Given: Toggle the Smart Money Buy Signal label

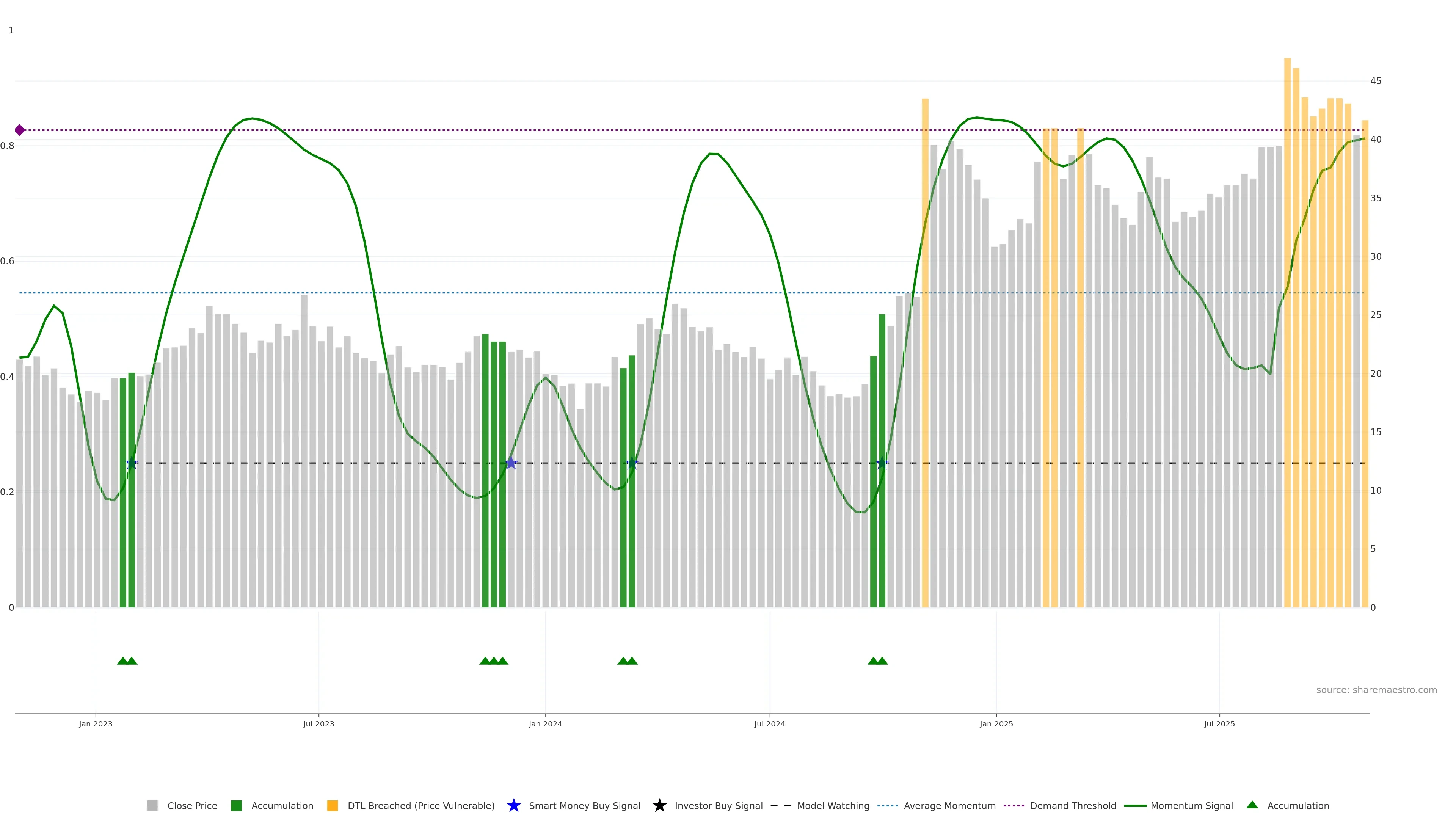Looking at the screenshot, I should [584, 805].
